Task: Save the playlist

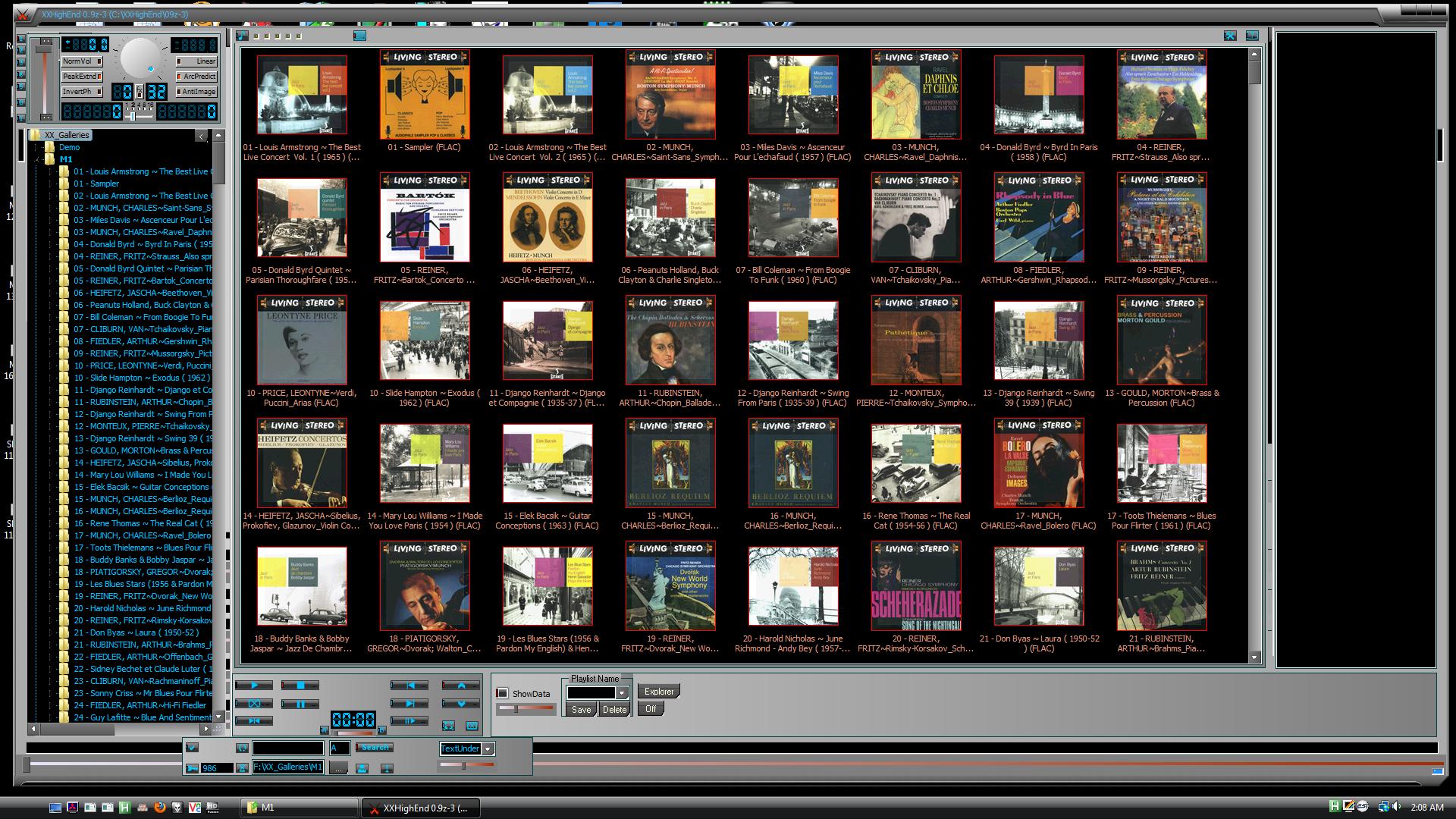Action: pos(582,710)
